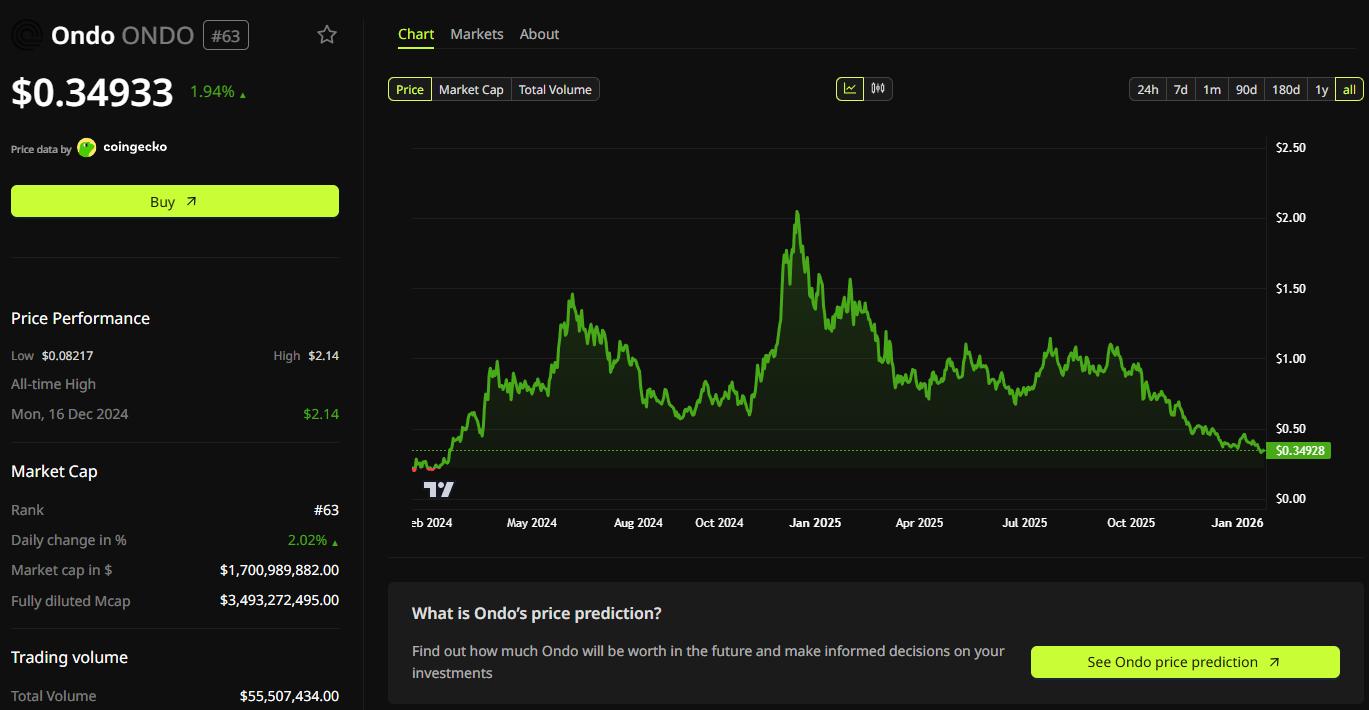Open the Ondo price prediction page
This screenshot has width=1369, height=710.
pyautogui.click(x=1184, y=662)
